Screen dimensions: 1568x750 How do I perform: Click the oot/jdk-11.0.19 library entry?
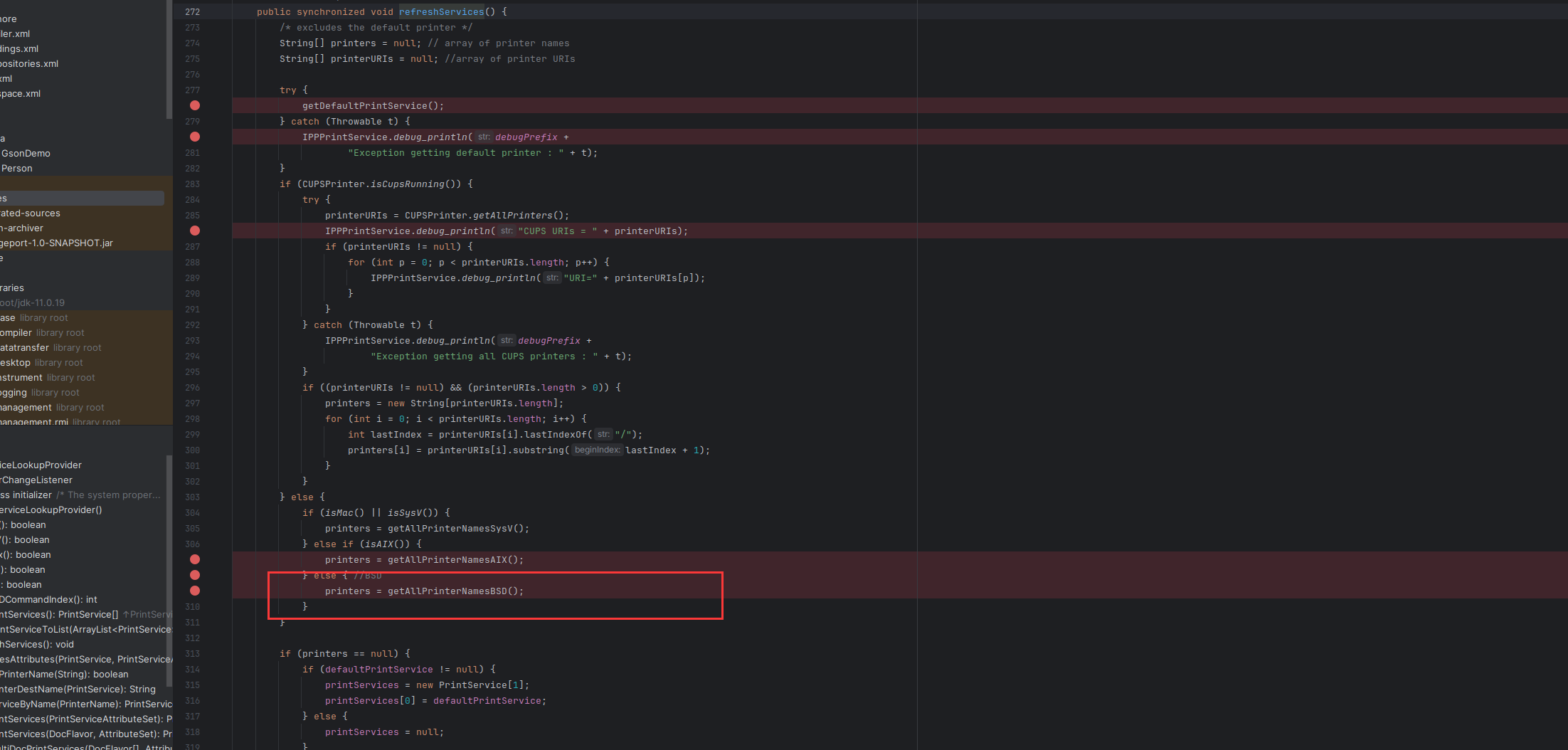(33, 302)
